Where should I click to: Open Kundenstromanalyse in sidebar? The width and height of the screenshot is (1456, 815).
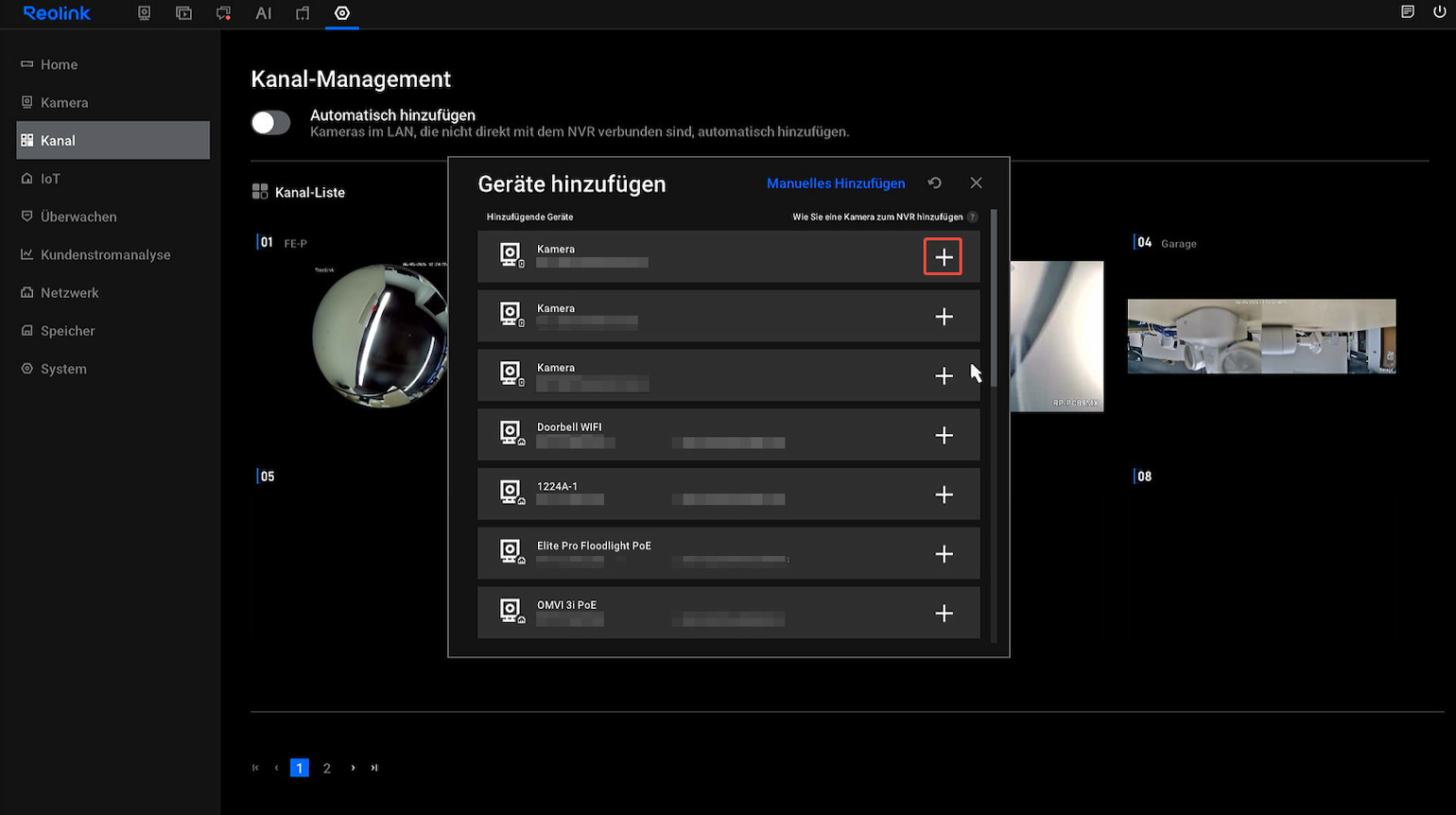pyautogui.click(x=113, y=254)
